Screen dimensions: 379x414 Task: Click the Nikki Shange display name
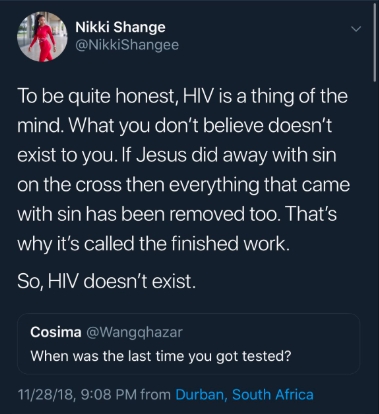point(120,27)
